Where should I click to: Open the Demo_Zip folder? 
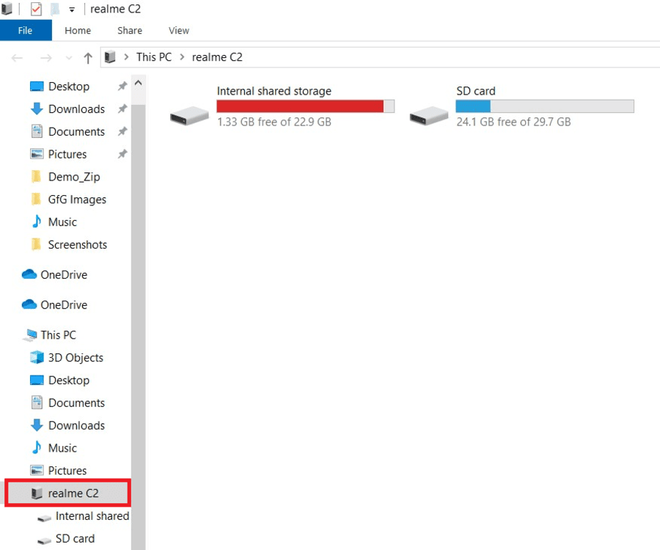point(74,177)
